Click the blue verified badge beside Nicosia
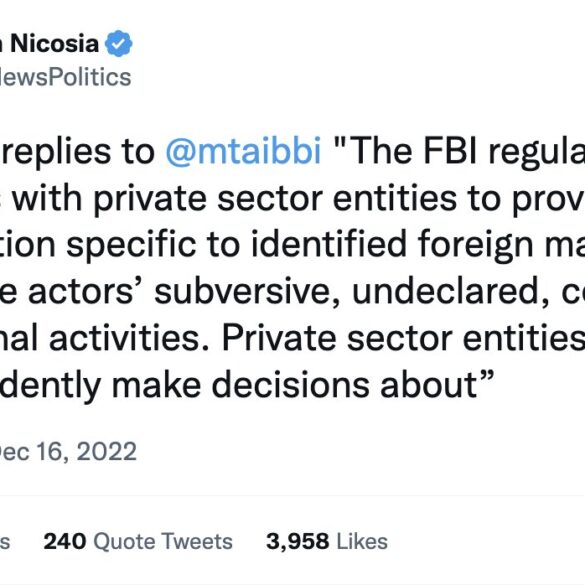This screenshot has height=585, width=585. (119, 43)
